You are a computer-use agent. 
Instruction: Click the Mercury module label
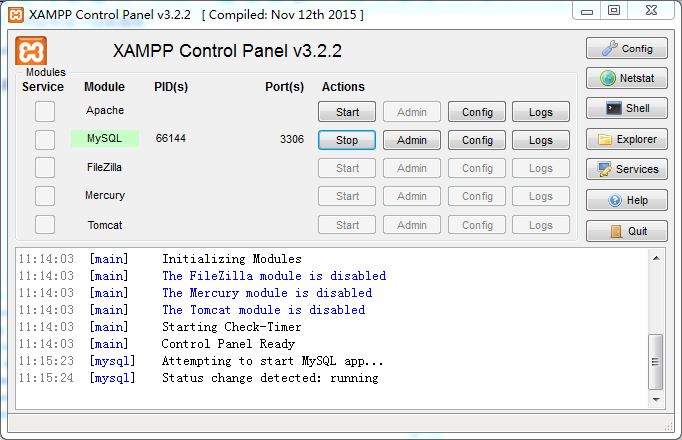click(x=105, y=196)
